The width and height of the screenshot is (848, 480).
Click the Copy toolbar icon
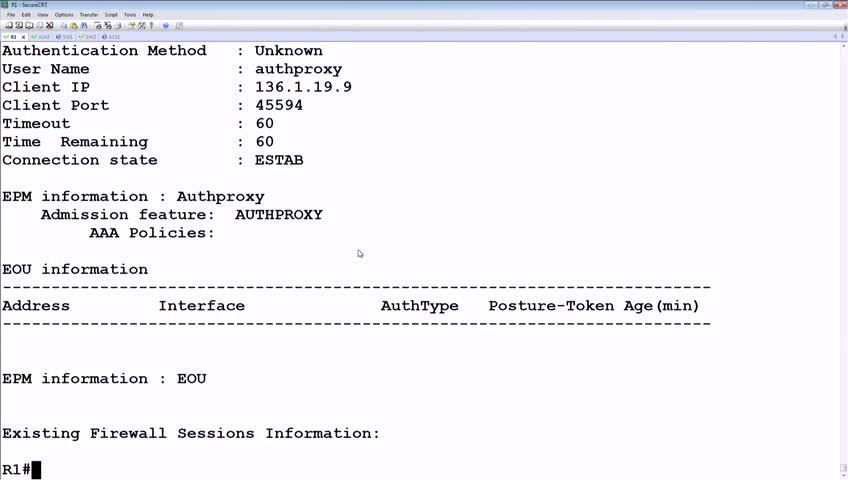coord(64,25)
